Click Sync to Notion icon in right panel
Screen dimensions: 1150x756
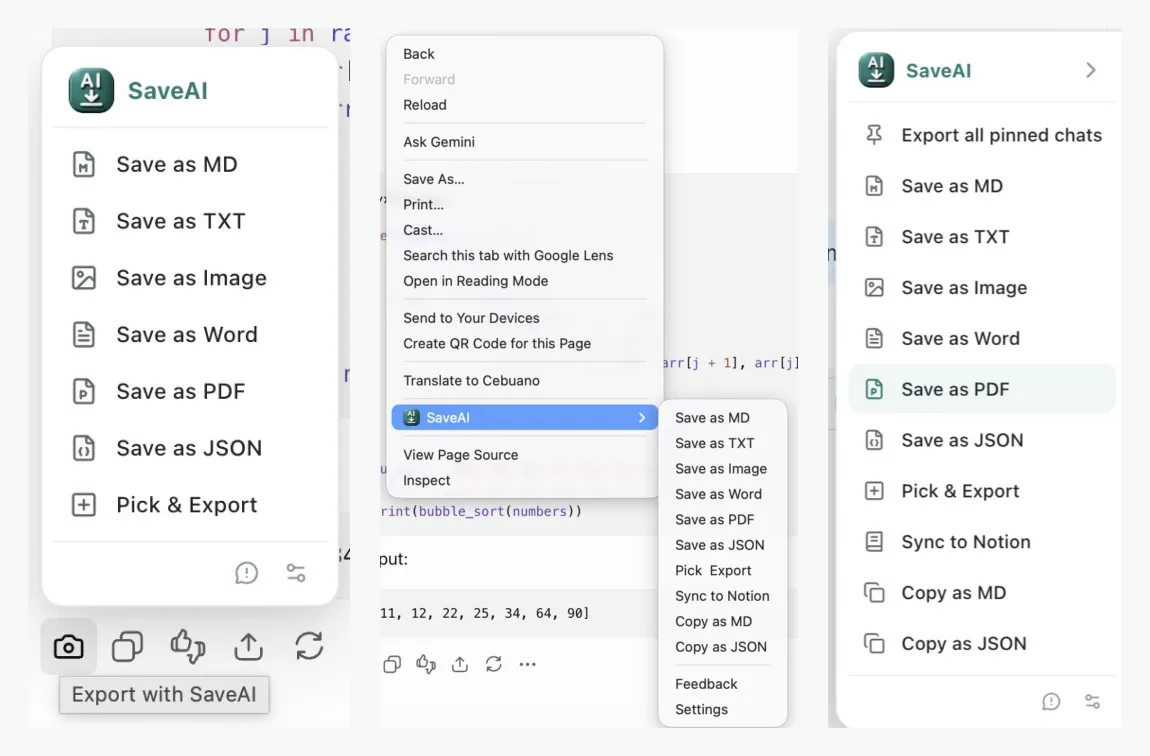click(x=874, y=542)
